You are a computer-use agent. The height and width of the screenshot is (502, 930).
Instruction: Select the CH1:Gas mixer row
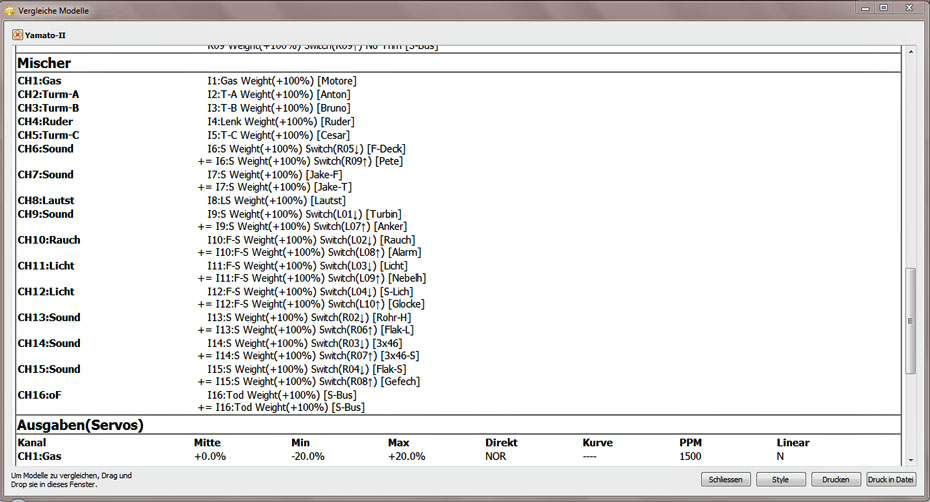(x=41, y=81)
